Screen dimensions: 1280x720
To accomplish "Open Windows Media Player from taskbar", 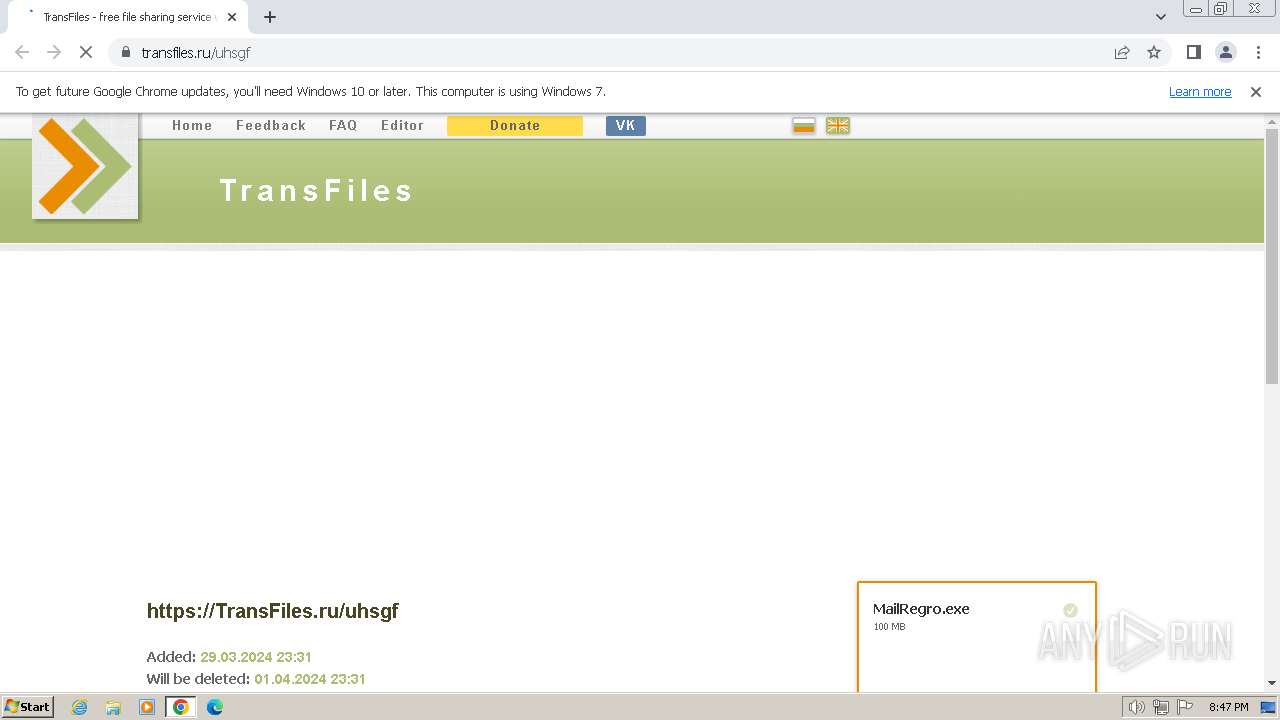I will point(147,707).
